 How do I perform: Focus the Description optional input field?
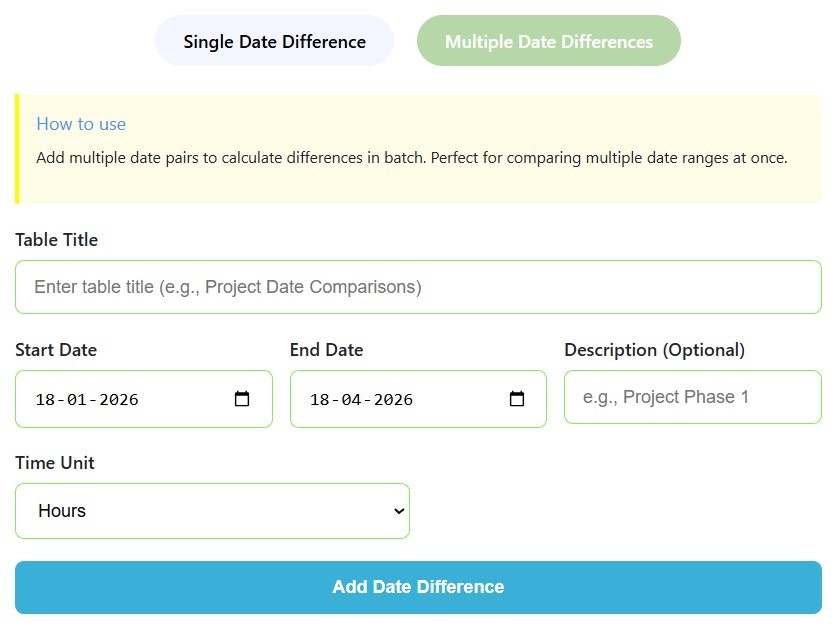692,397
